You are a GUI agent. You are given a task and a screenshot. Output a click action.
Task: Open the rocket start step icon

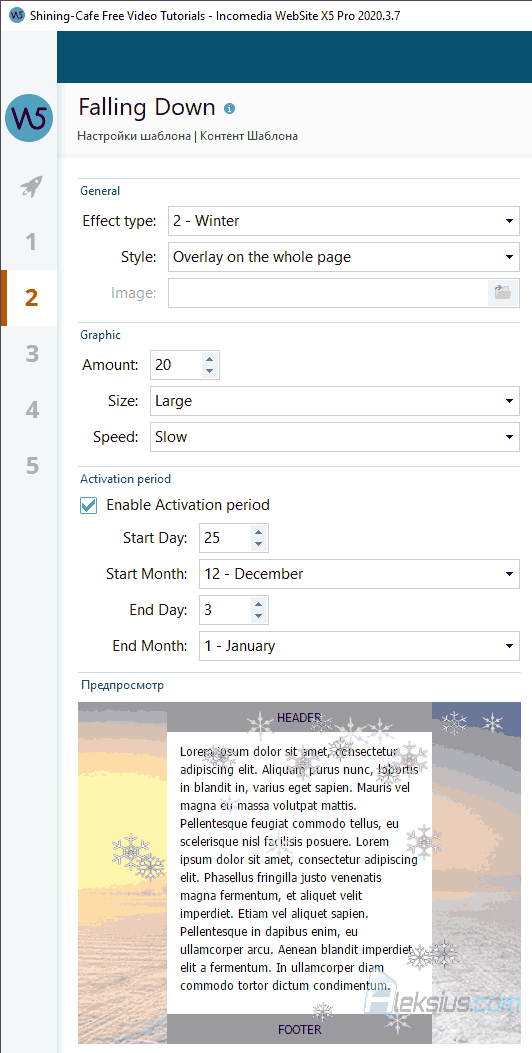coord(31,186)
